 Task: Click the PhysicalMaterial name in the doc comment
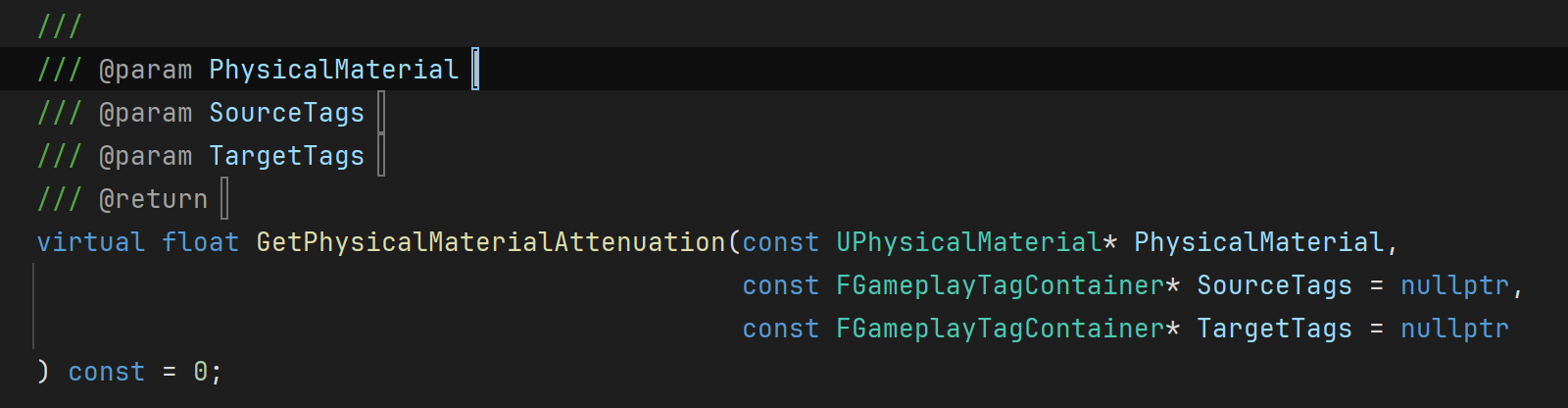pyautogui.click(x=333, y=70)
